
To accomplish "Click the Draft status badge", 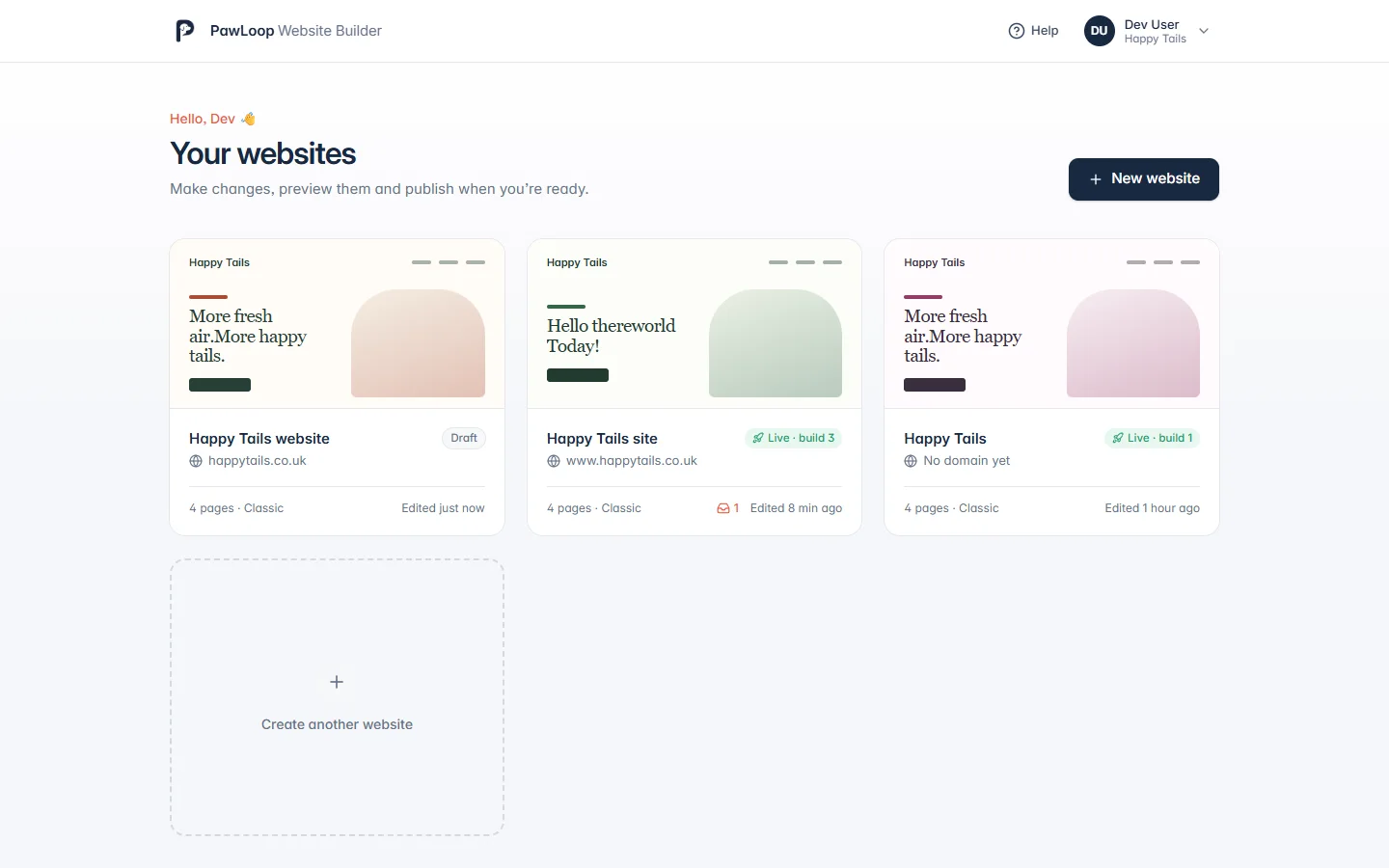I will click(463, 438).
